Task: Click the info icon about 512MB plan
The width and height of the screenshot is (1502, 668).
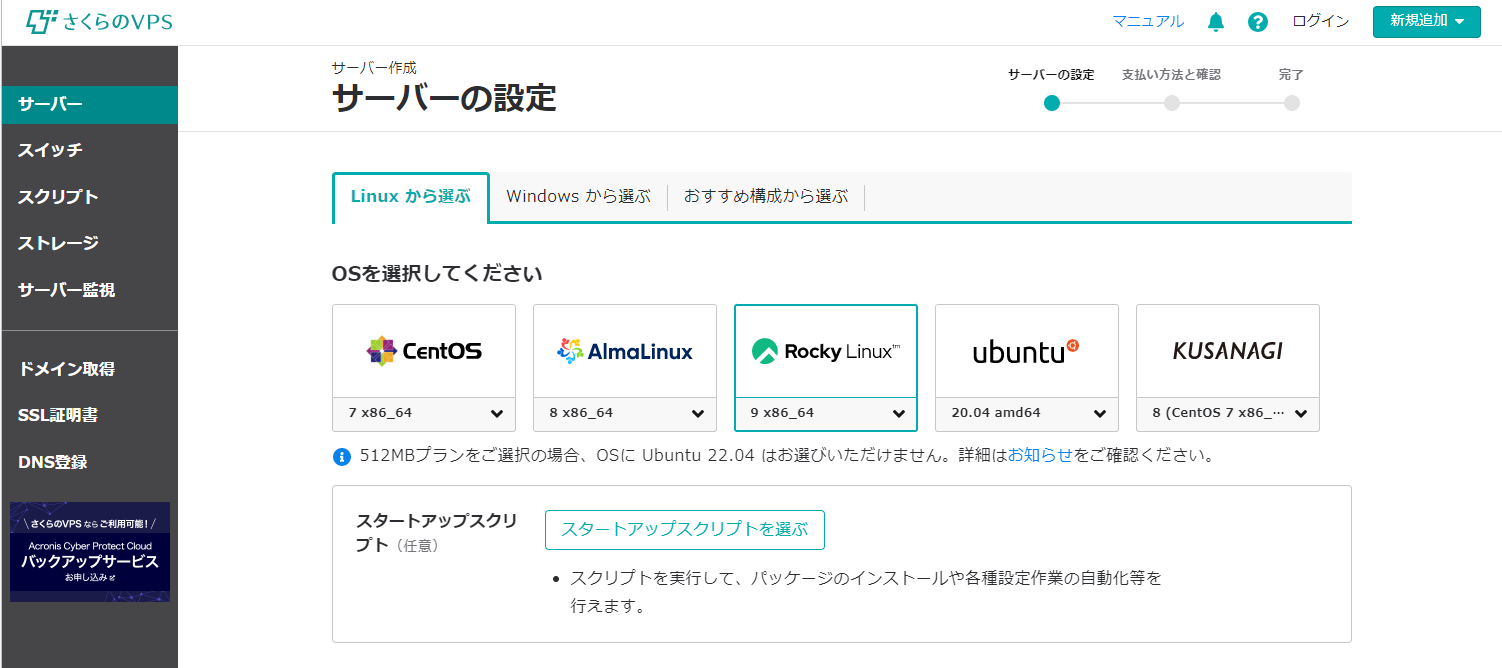Action: coord(340,456)
